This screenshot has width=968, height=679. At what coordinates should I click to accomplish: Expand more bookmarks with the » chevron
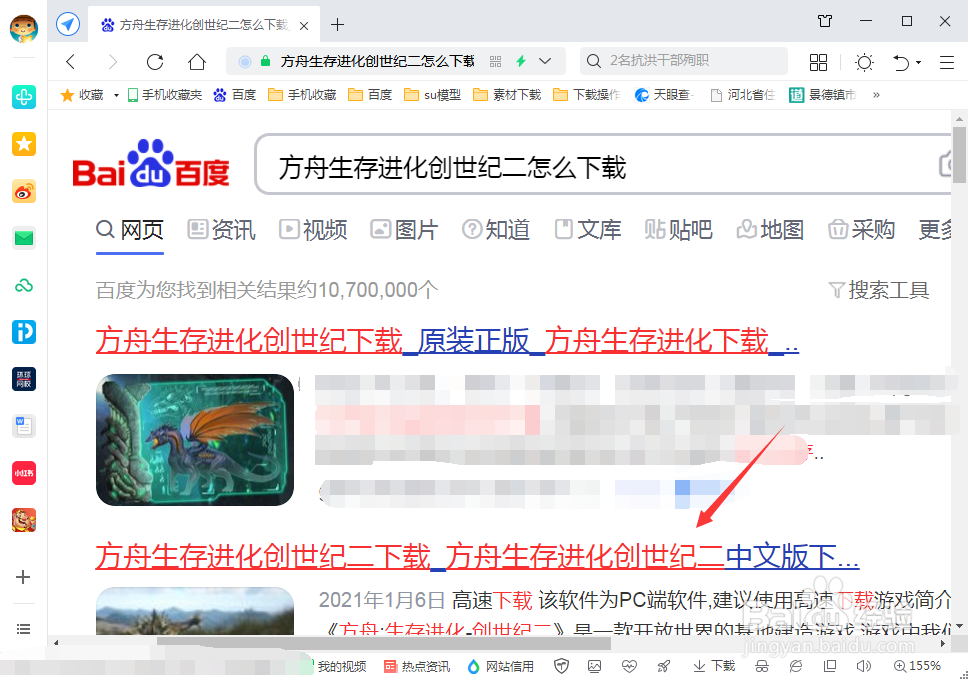pos(875,95)
